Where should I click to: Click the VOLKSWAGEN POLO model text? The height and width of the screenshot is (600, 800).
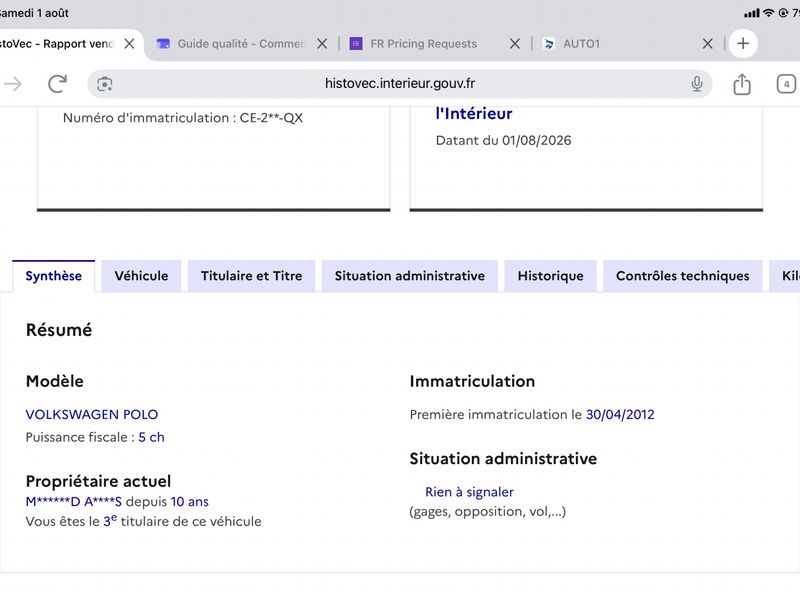pos(92,414)
